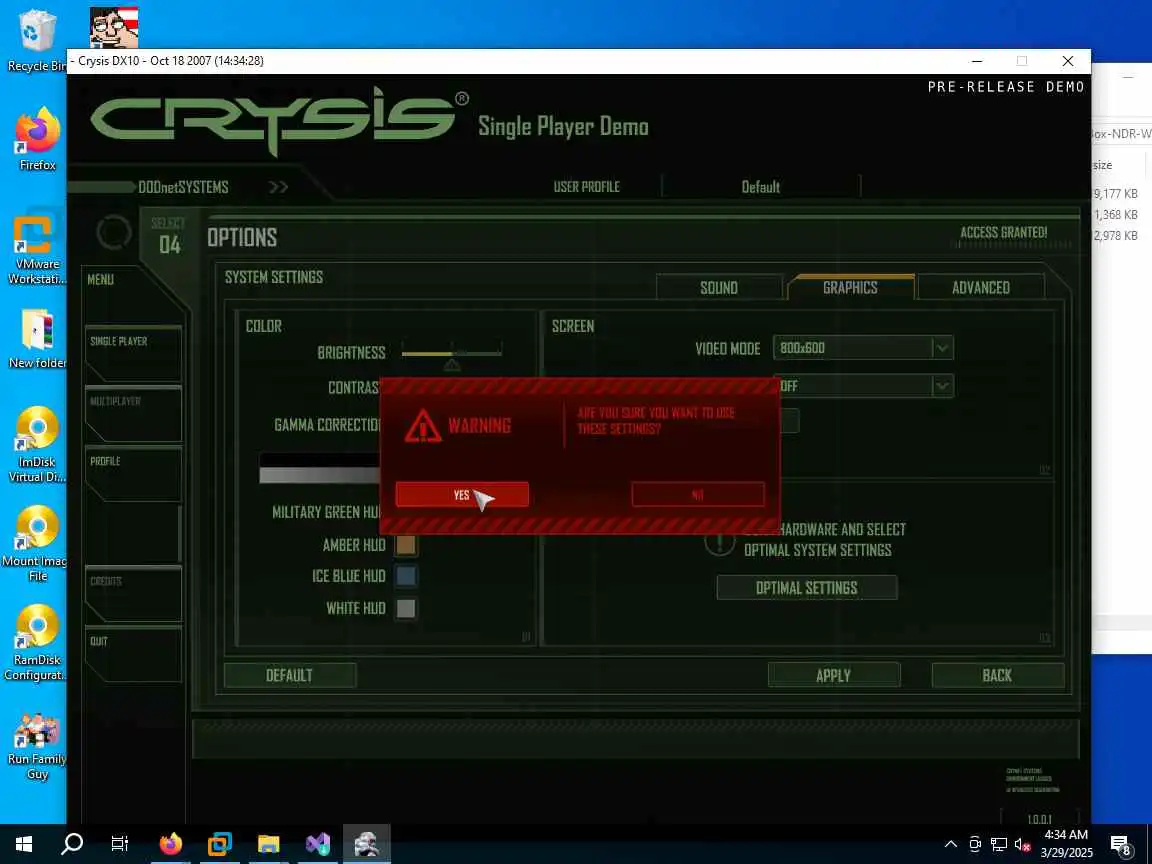Open the ADVANCED settings tab
1152x864 pixels.
pyautogui.click(x=981, y=287)
